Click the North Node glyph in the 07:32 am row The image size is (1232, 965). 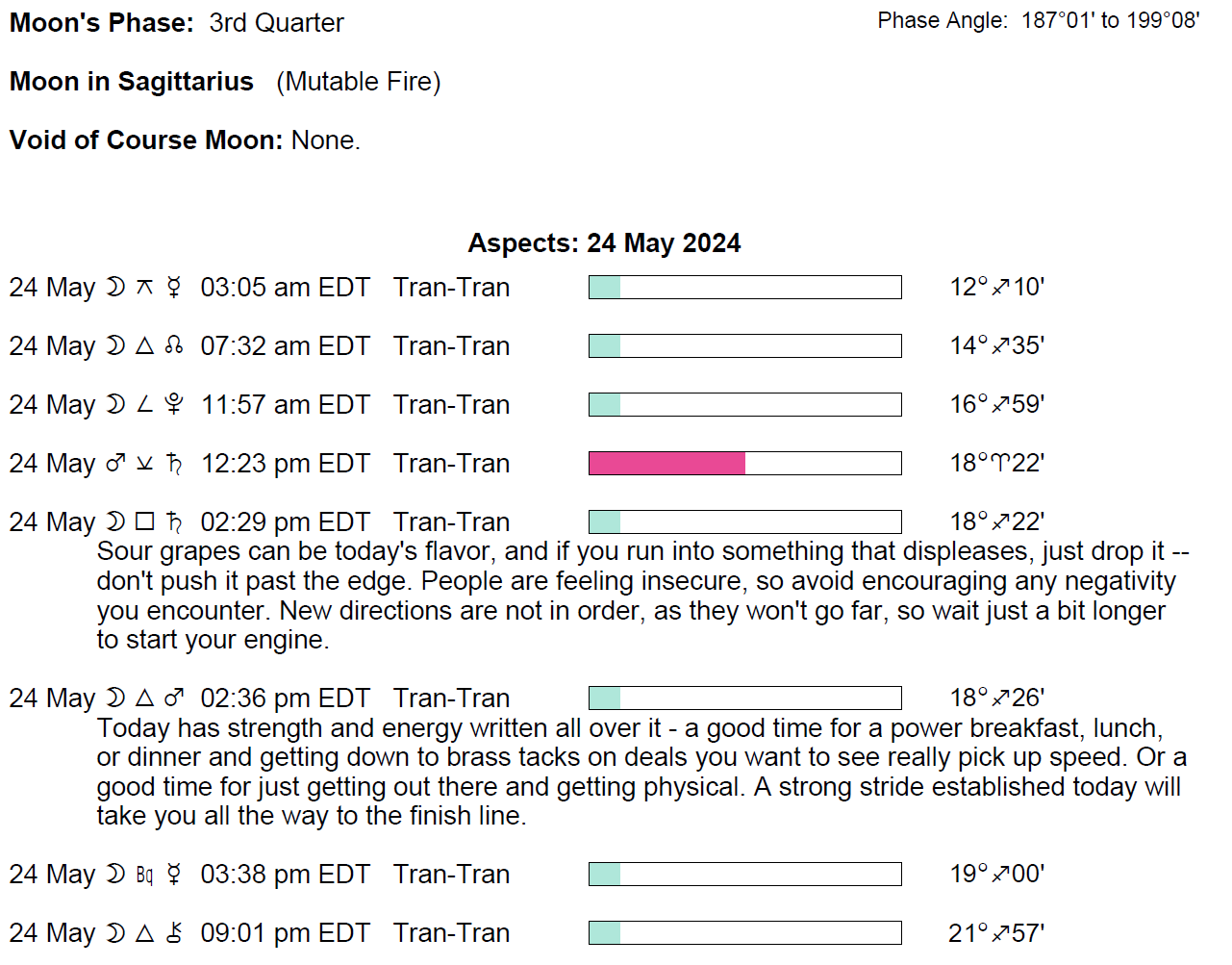click(x=174, y=346)
